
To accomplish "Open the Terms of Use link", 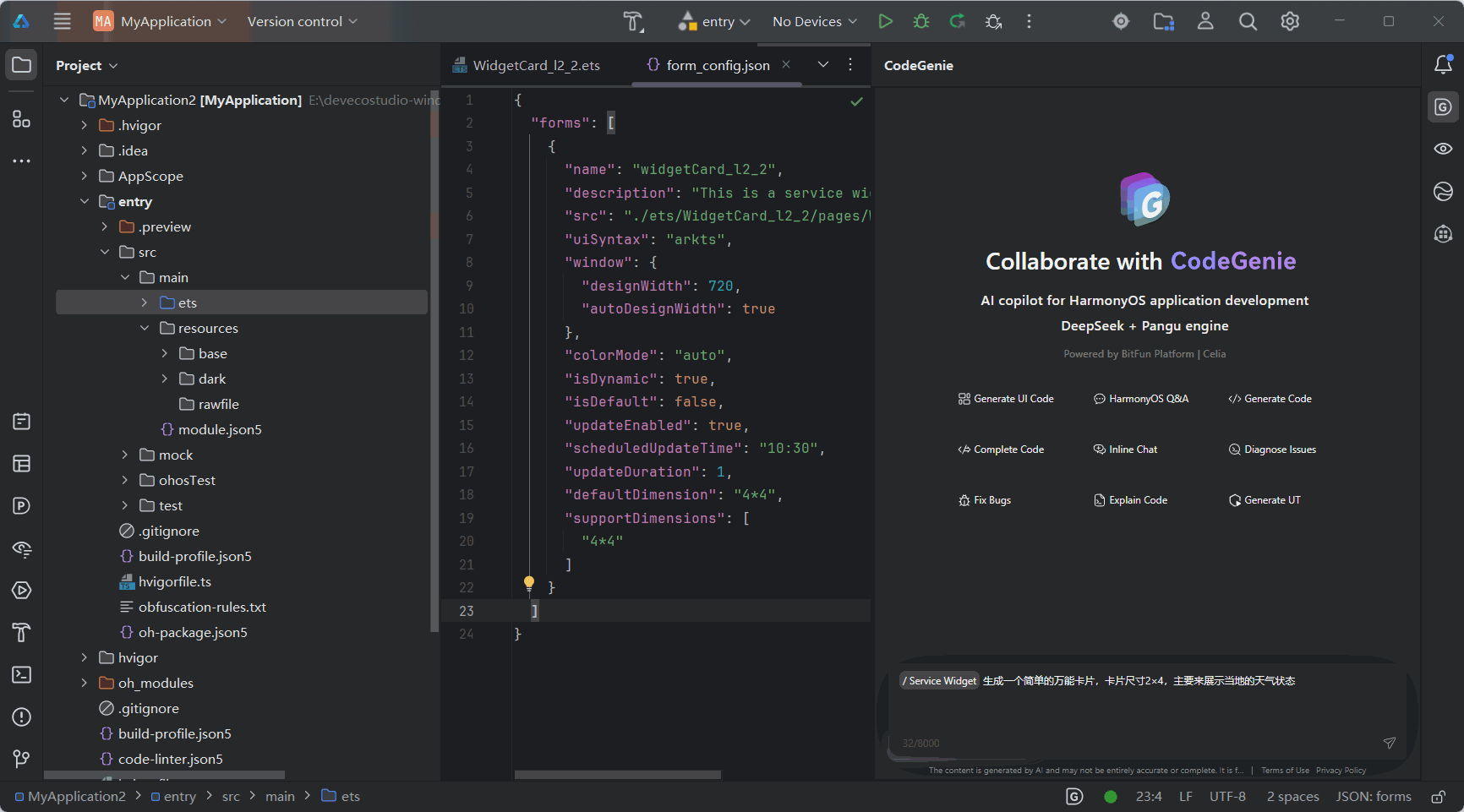I will pyautogui.click(x=1285, y=771).
